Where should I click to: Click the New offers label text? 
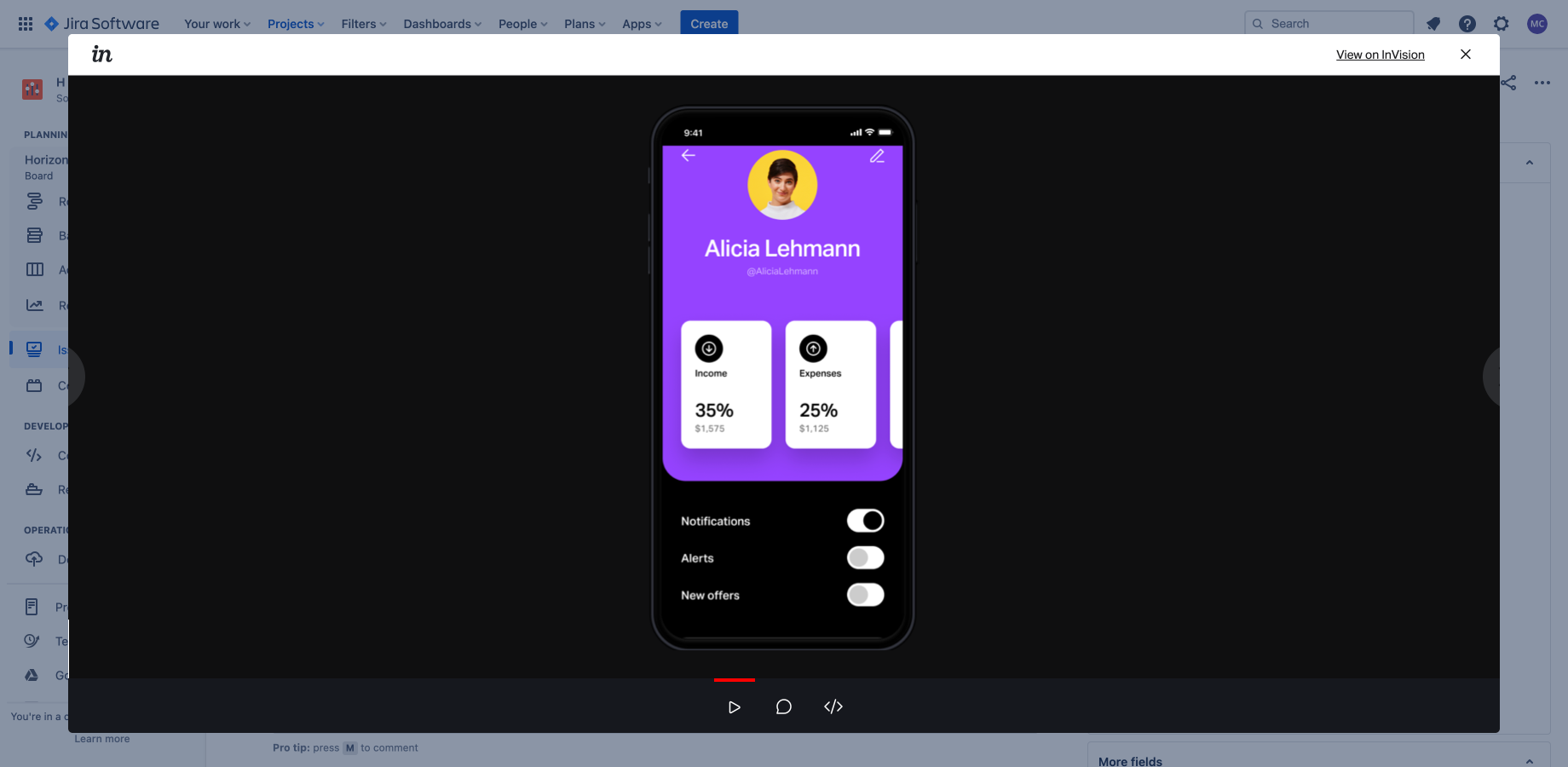click(x=710, y=596)
